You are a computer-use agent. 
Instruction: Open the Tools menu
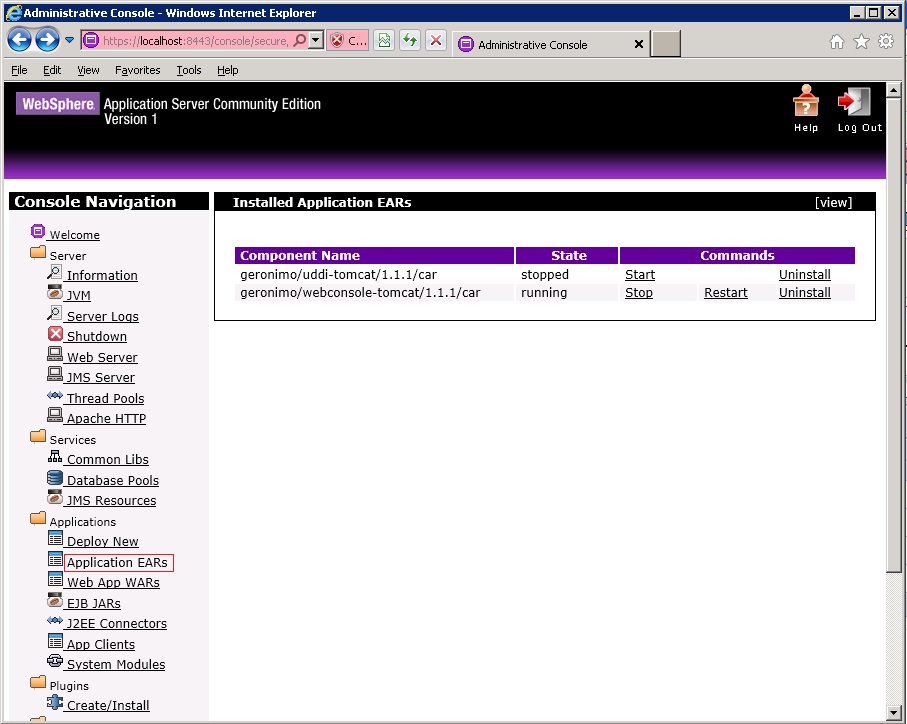point(189,70)
